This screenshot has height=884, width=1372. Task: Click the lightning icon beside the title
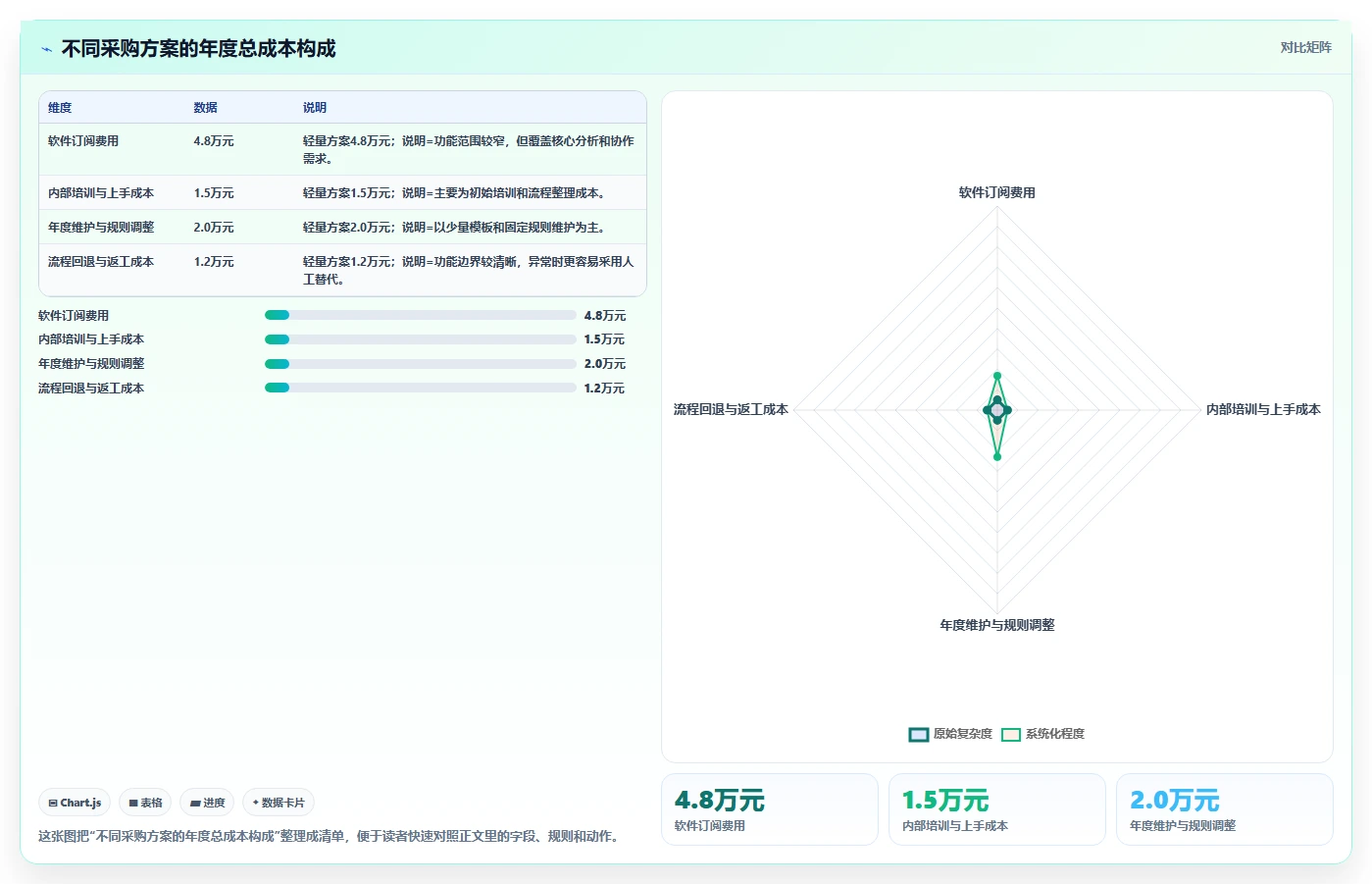(46, 49)
